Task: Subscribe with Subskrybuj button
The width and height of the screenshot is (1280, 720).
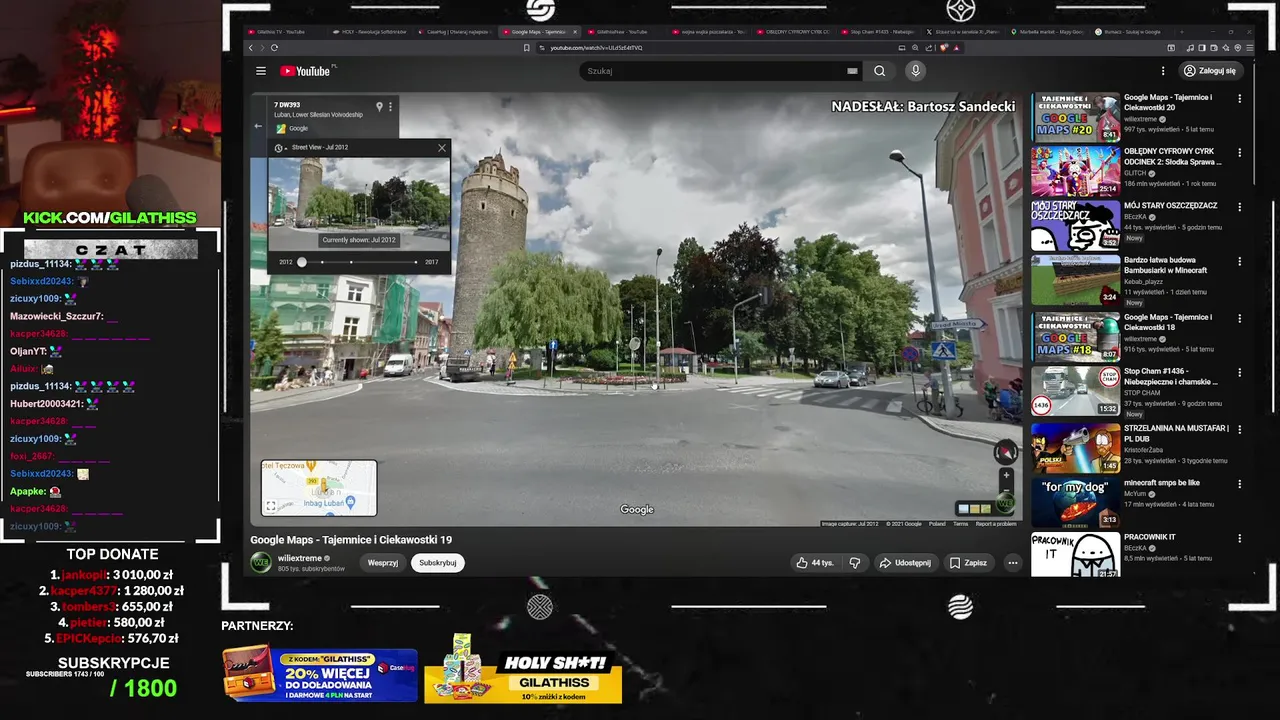Action: [438, 563]
